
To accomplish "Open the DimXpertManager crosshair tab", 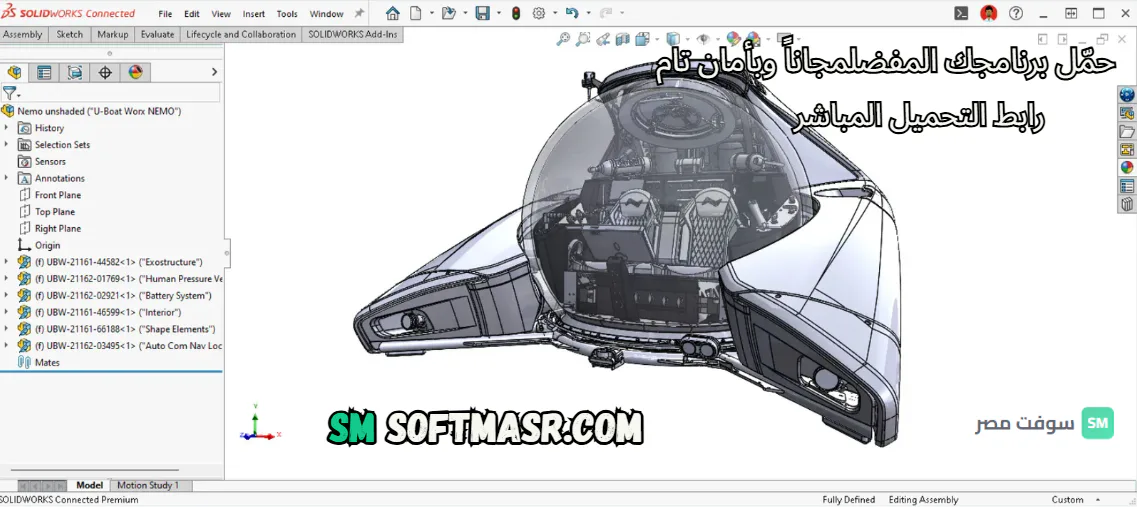I will 105,72.
